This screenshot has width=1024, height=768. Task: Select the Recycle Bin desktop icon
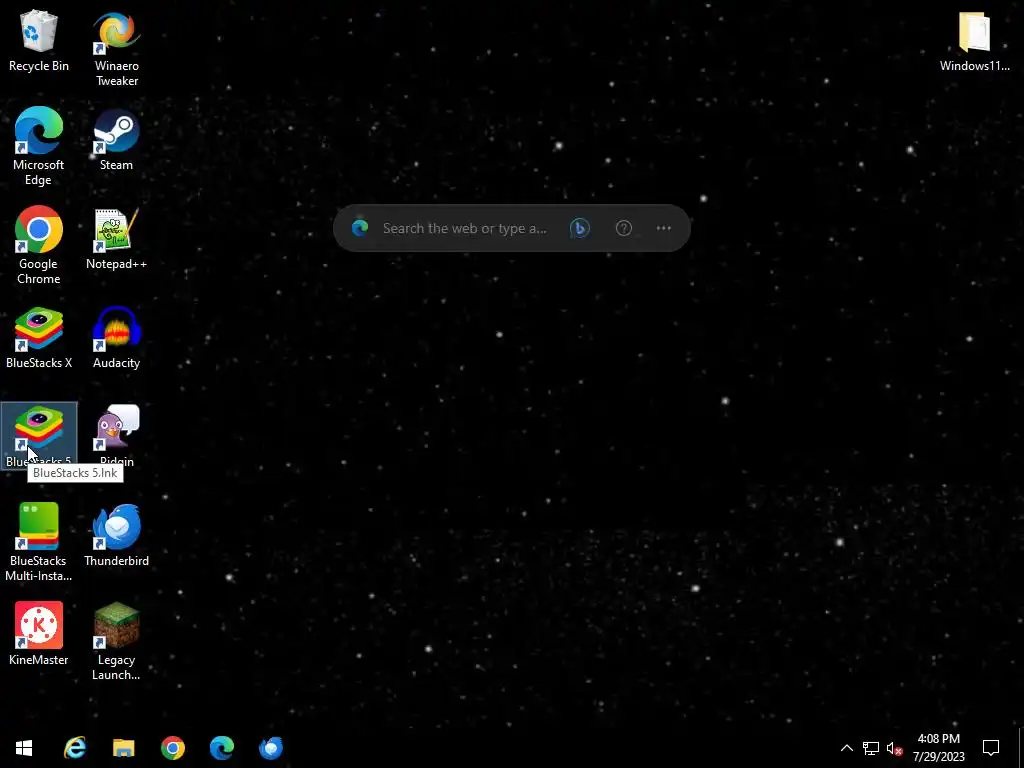[39, 40]
